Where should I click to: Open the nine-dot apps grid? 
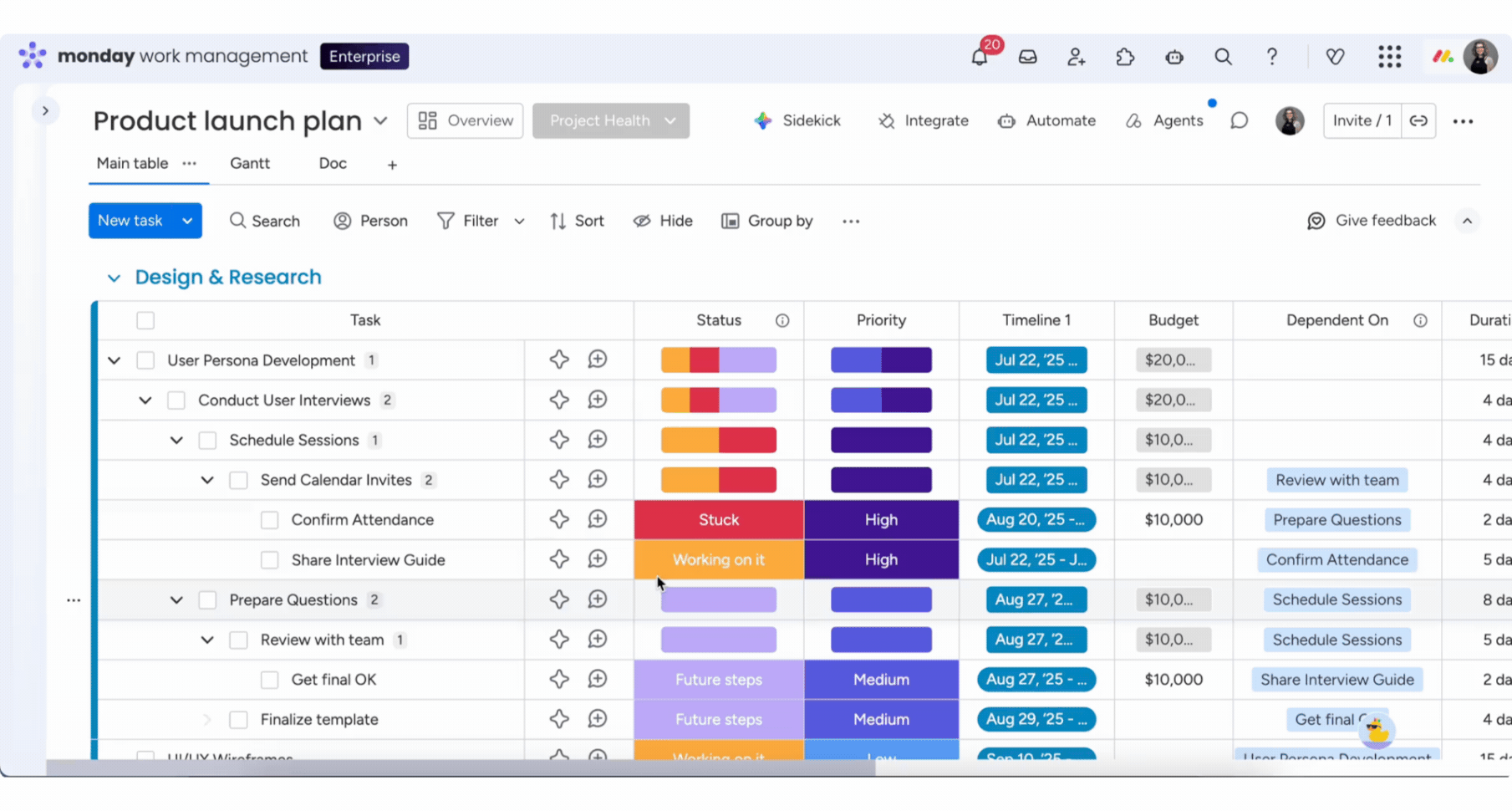(1389, 57)
